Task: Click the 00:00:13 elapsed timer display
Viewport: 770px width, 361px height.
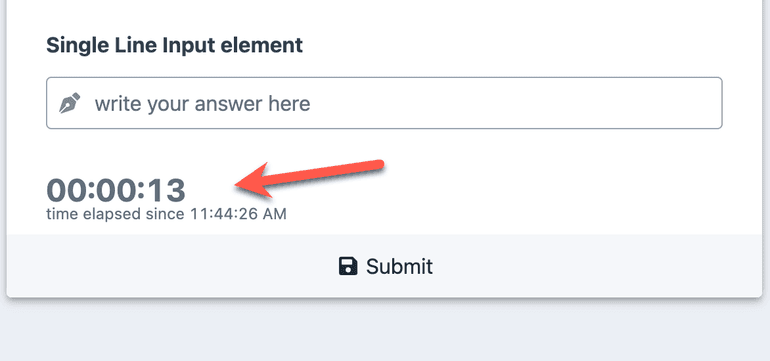Action: coord(116,190)
